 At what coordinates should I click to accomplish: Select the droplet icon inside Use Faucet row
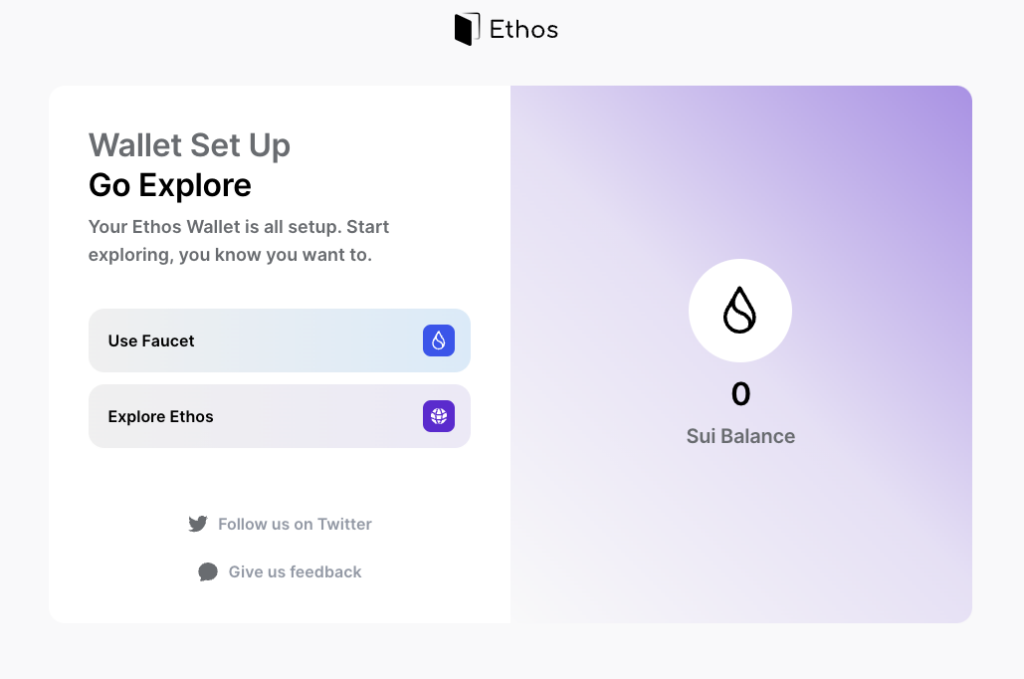point(439,340)
